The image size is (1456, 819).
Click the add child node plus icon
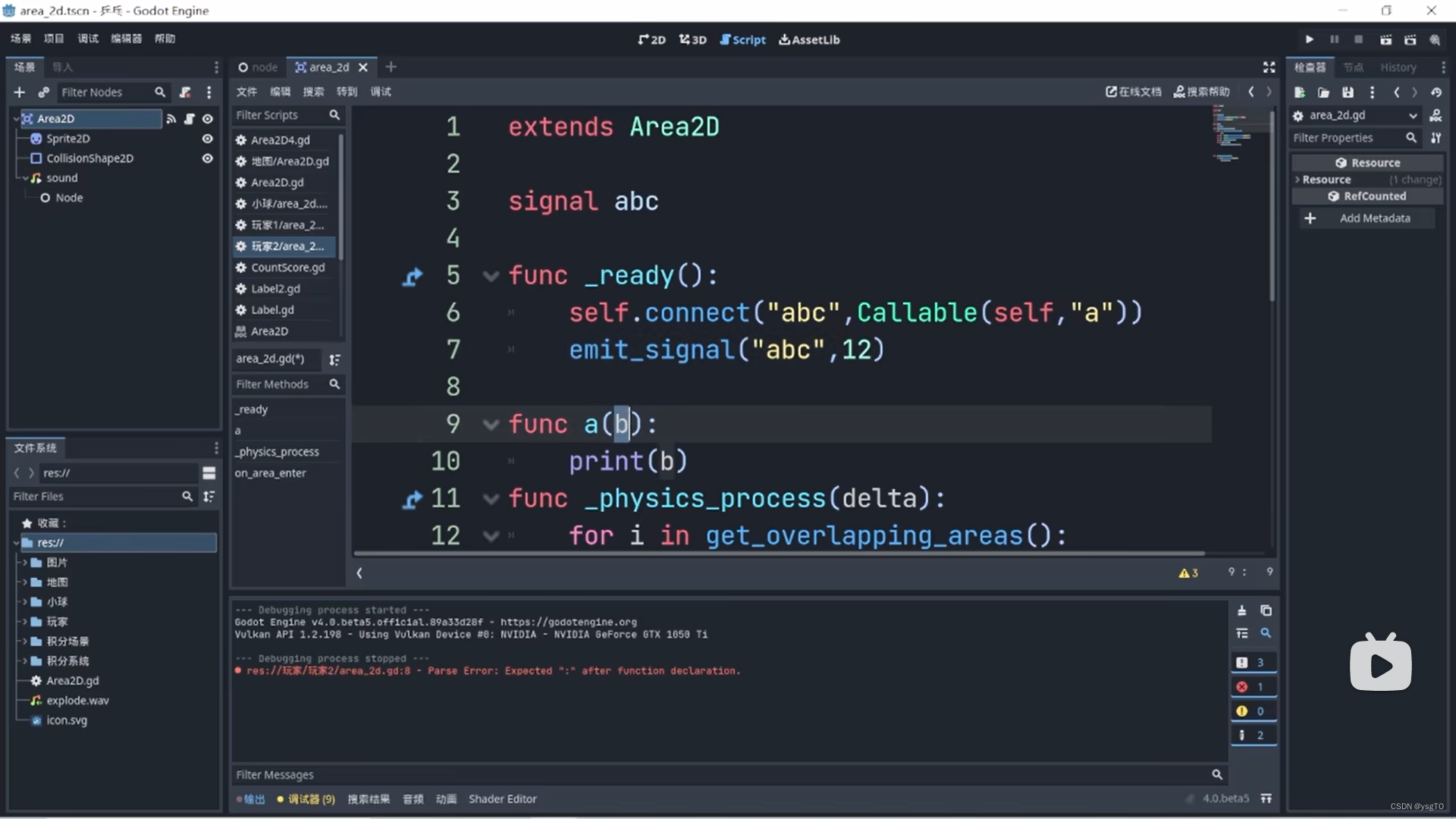click(20, 93)
